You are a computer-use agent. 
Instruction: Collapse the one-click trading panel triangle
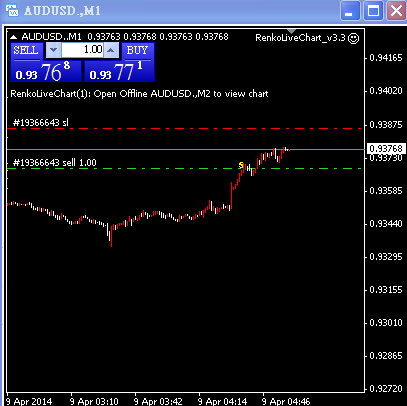[13, 37]
